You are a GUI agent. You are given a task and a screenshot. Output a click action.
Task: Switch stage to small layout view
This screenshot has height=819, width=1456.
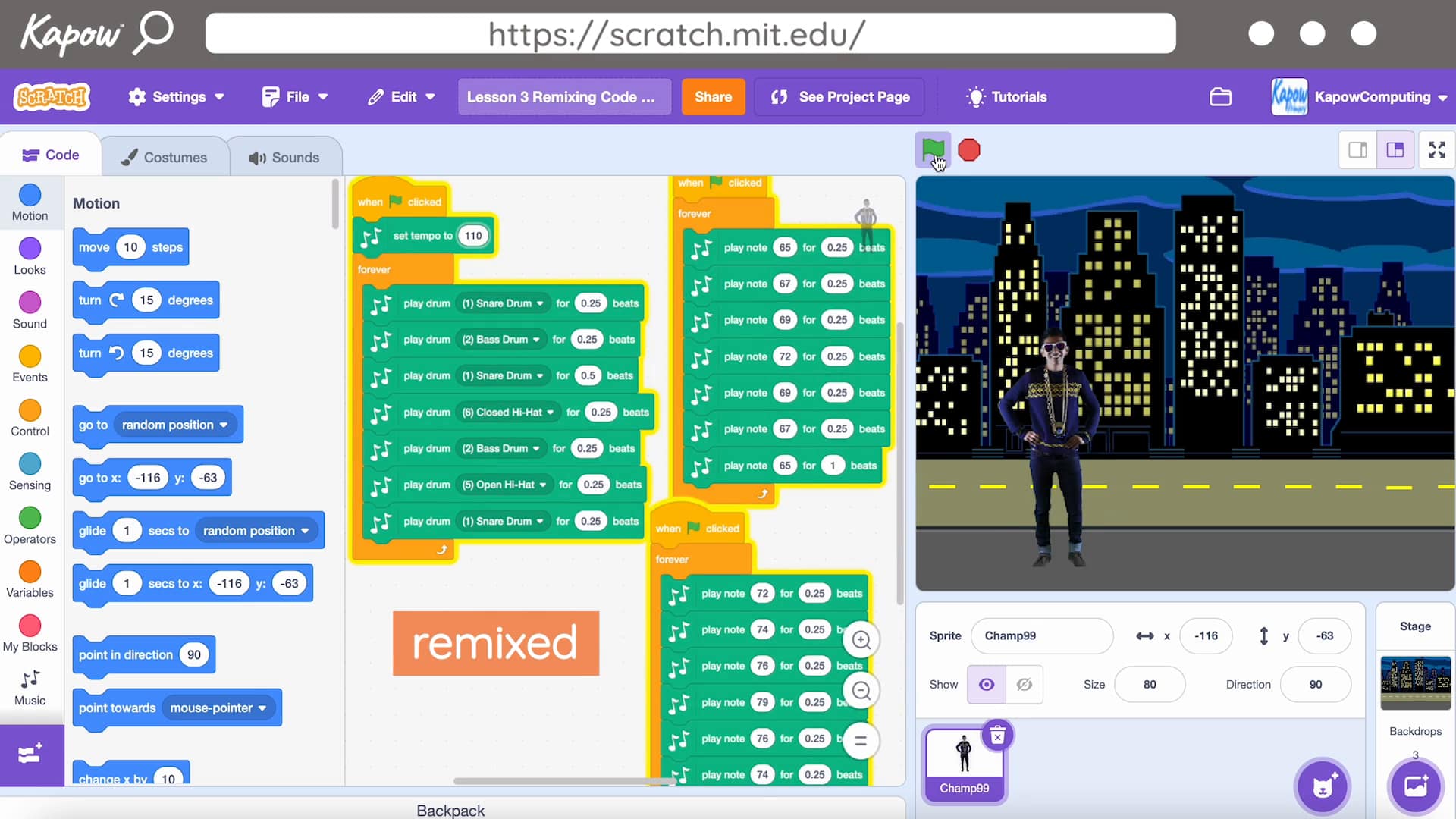(x=1357, y=149)
